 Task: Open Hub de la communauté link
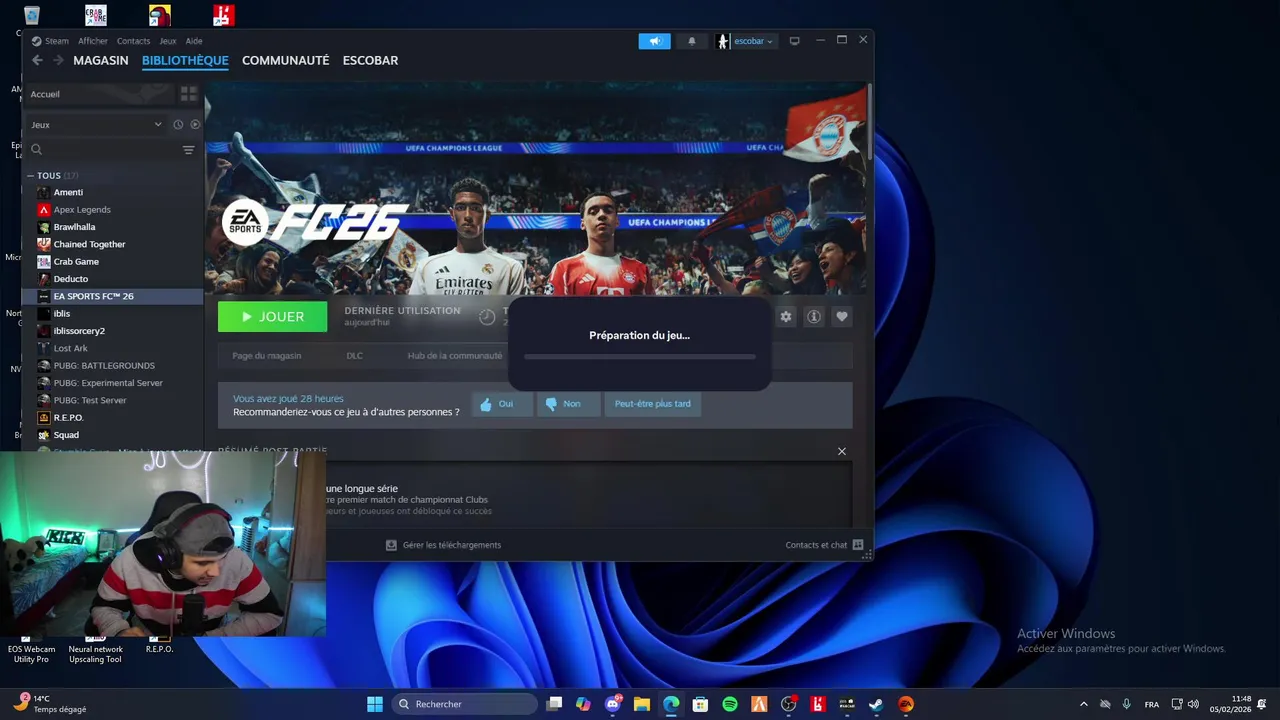[455, 356]
